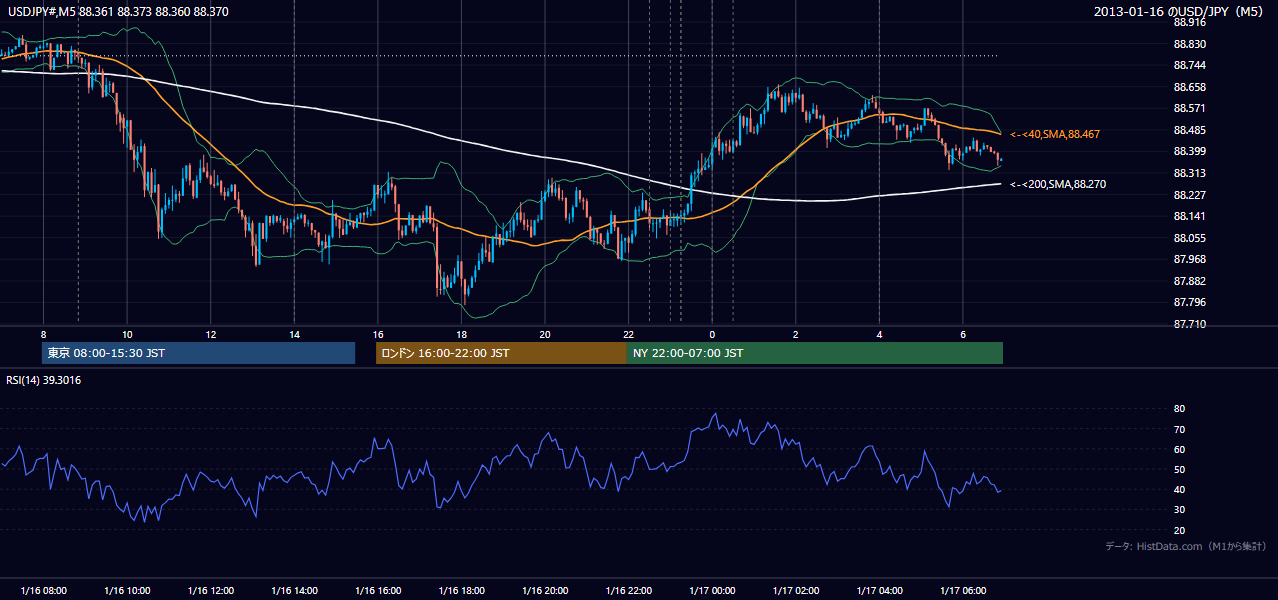Select the 40 SMA 88.467 label
Image resolution: width=1278 pixels, height=600 pixels.
[x=1057, y=134]
